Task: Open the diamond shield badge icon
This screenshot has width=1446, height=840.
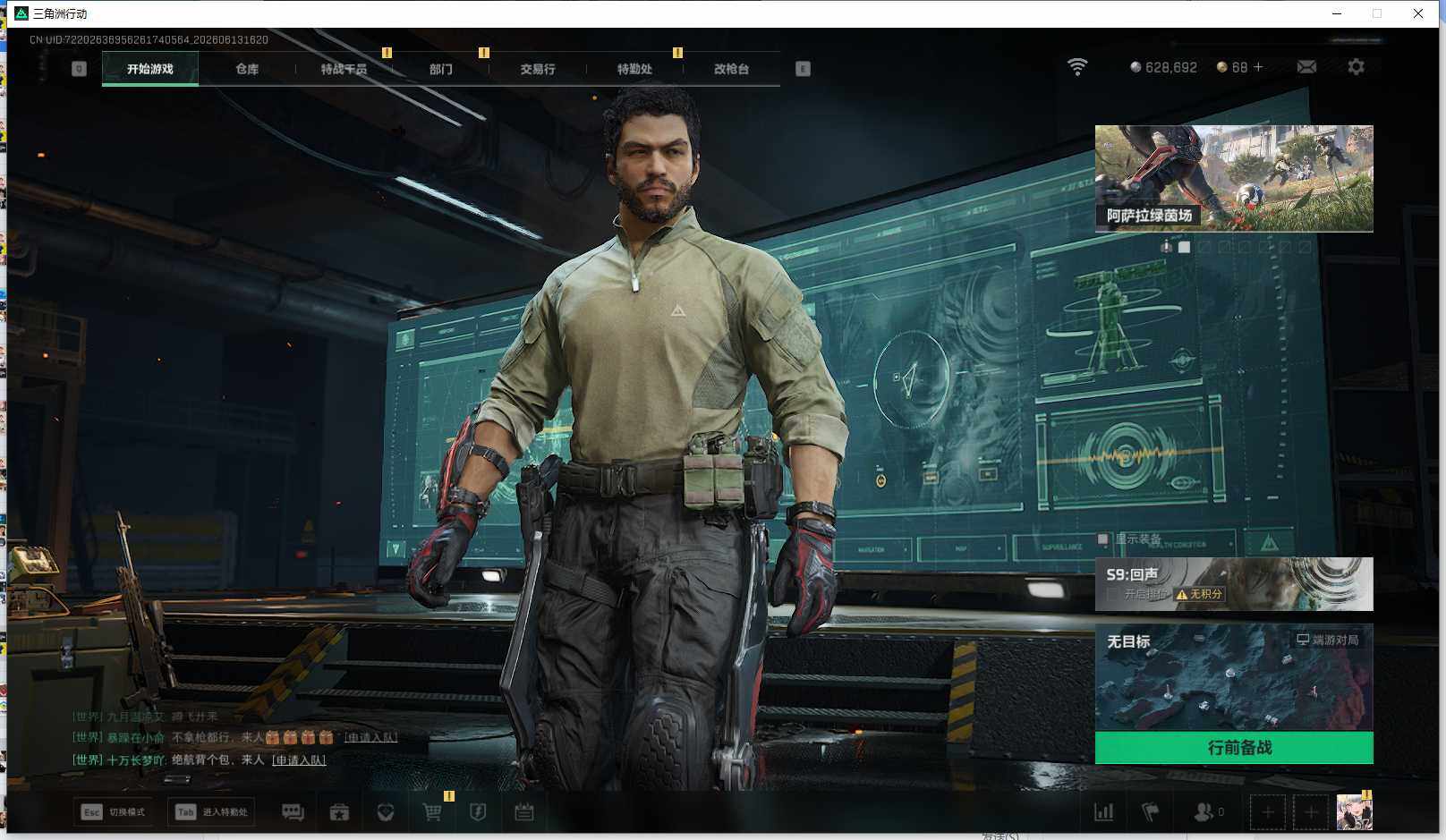Action: pos(386,812)
